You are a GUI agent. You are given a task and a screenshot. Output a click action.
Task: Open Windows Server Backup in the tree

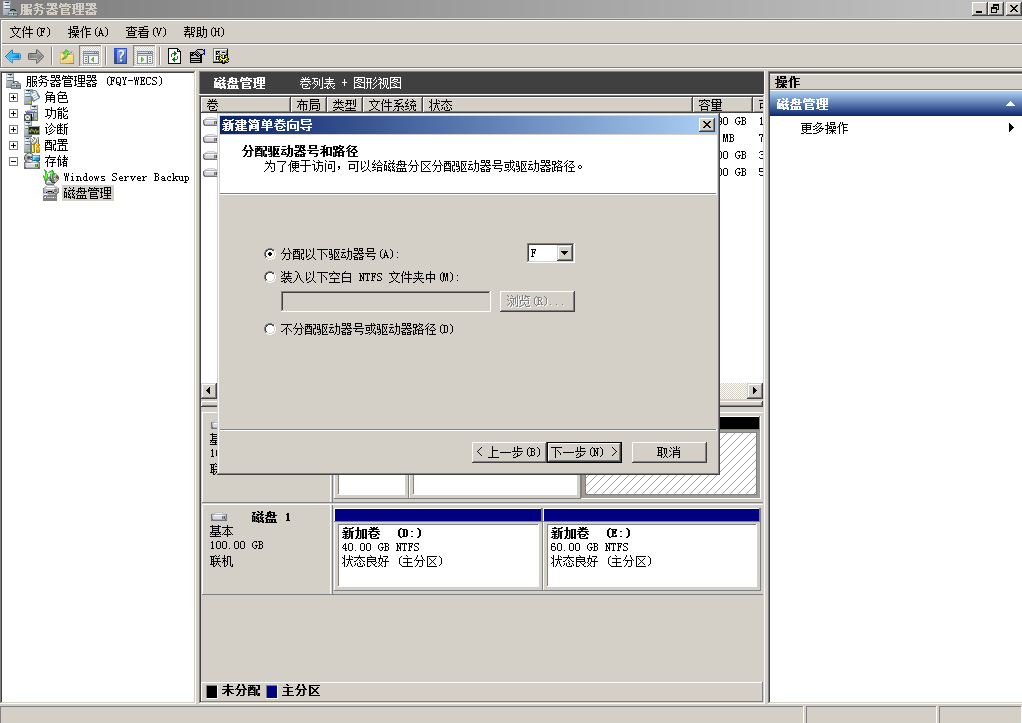(126, 177)
